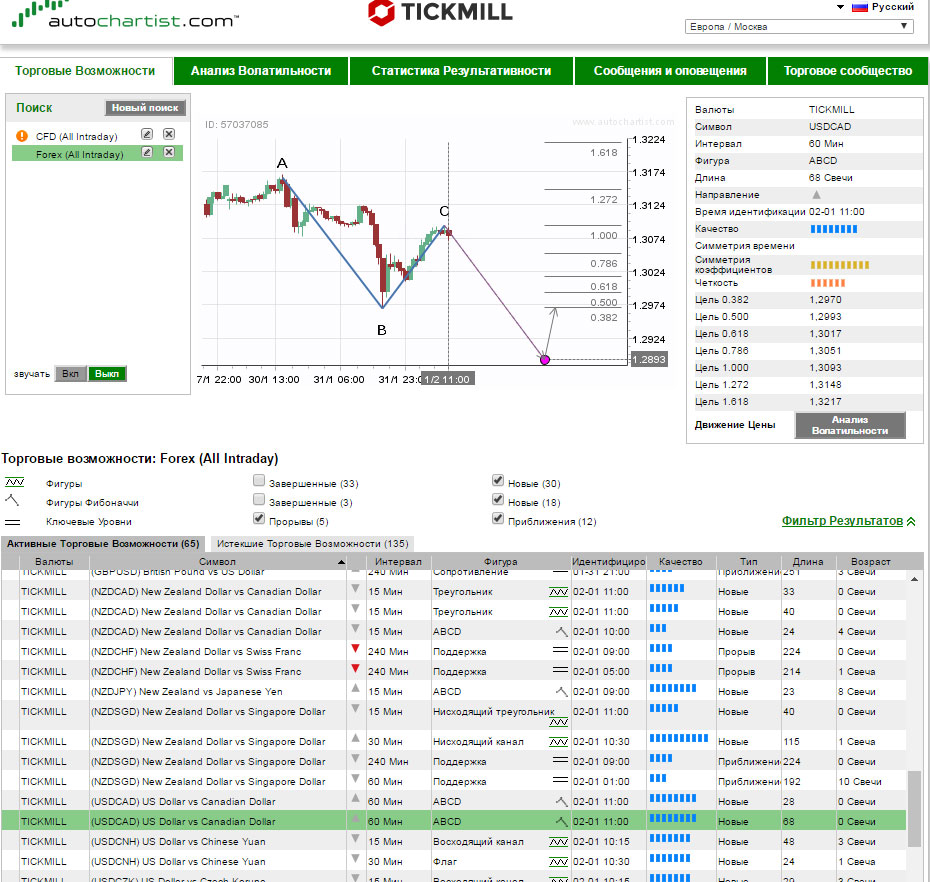Uncheck the approaches (12) checkbox
This screenshot has width=930, height=882.
[498, 518]
